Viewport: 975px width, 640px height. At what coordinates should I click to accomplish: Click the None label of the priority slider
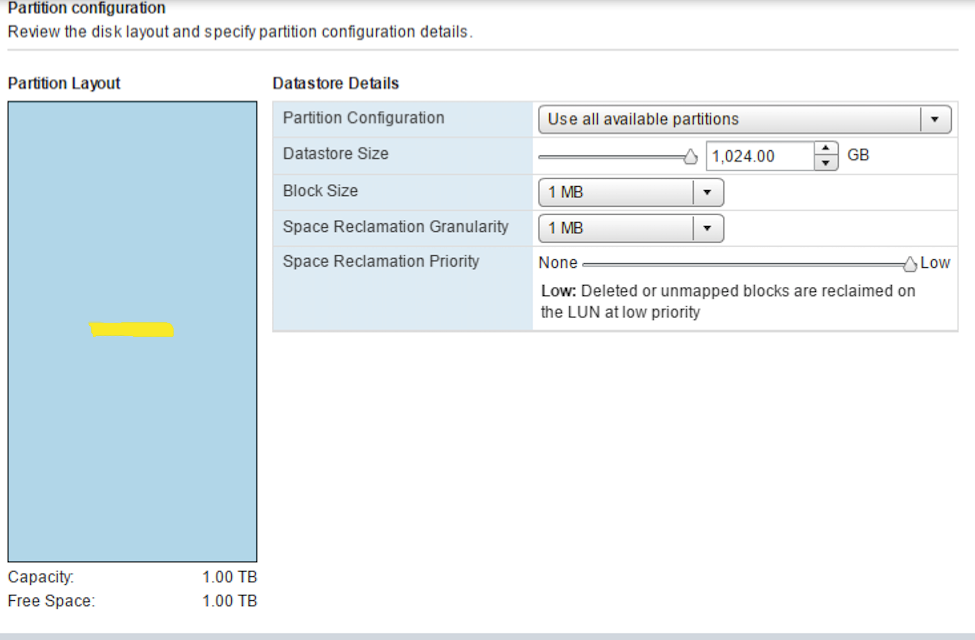click(x=558, y=263)
